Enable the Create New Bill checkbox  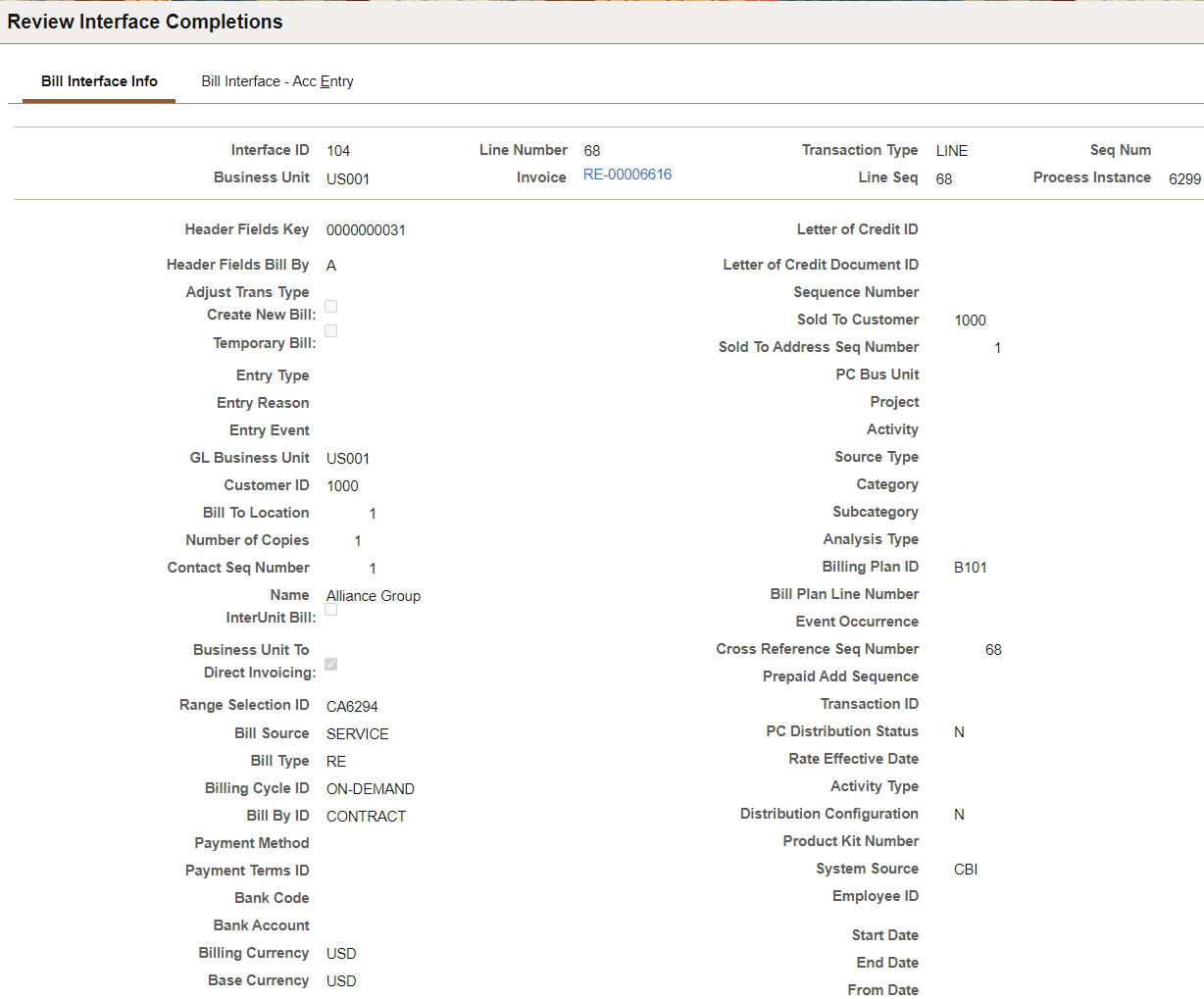[x=330, y=306]
